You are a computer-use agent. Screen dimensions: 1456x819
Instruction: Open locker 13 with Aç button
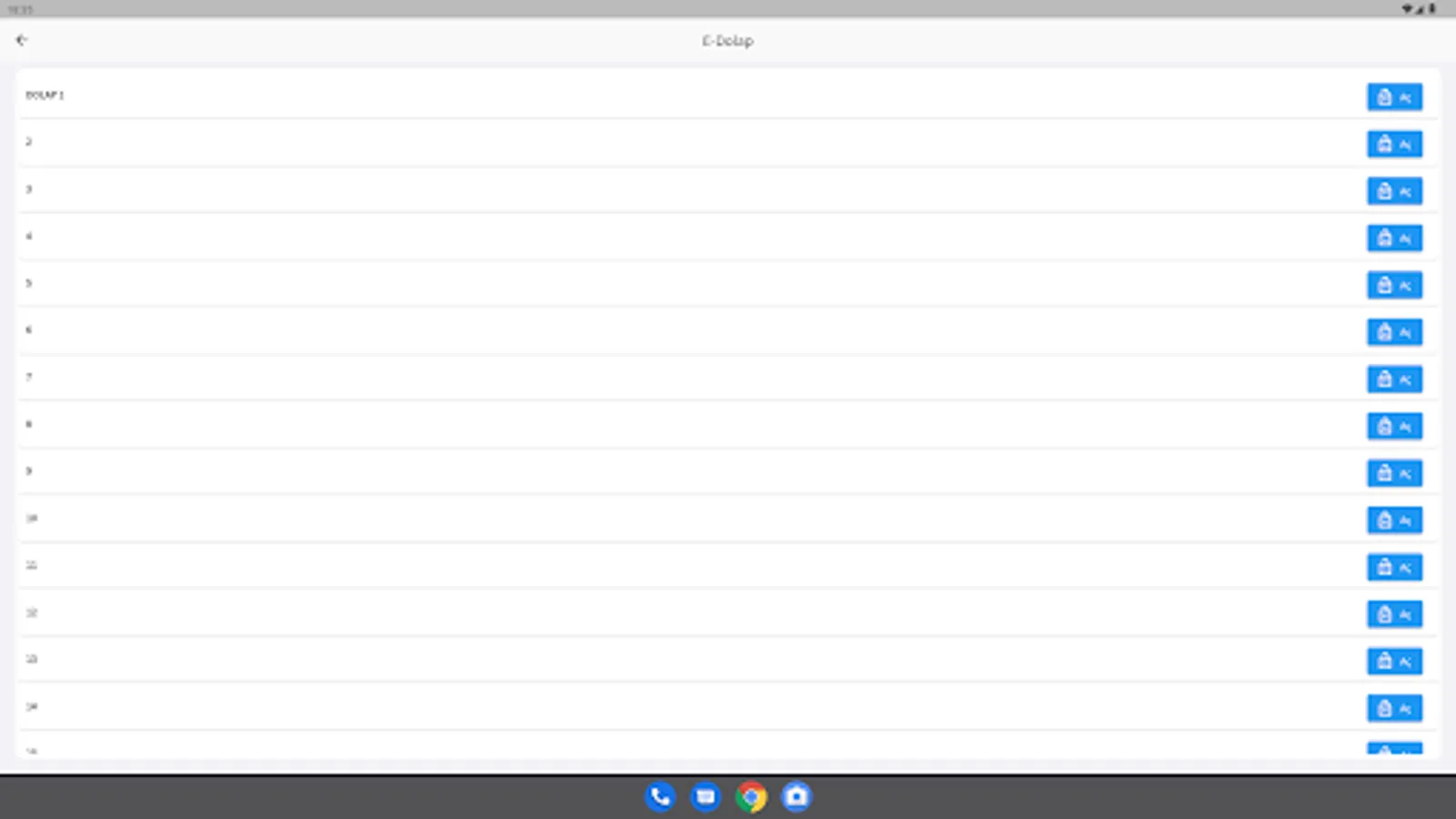(x=1394, y=661)
